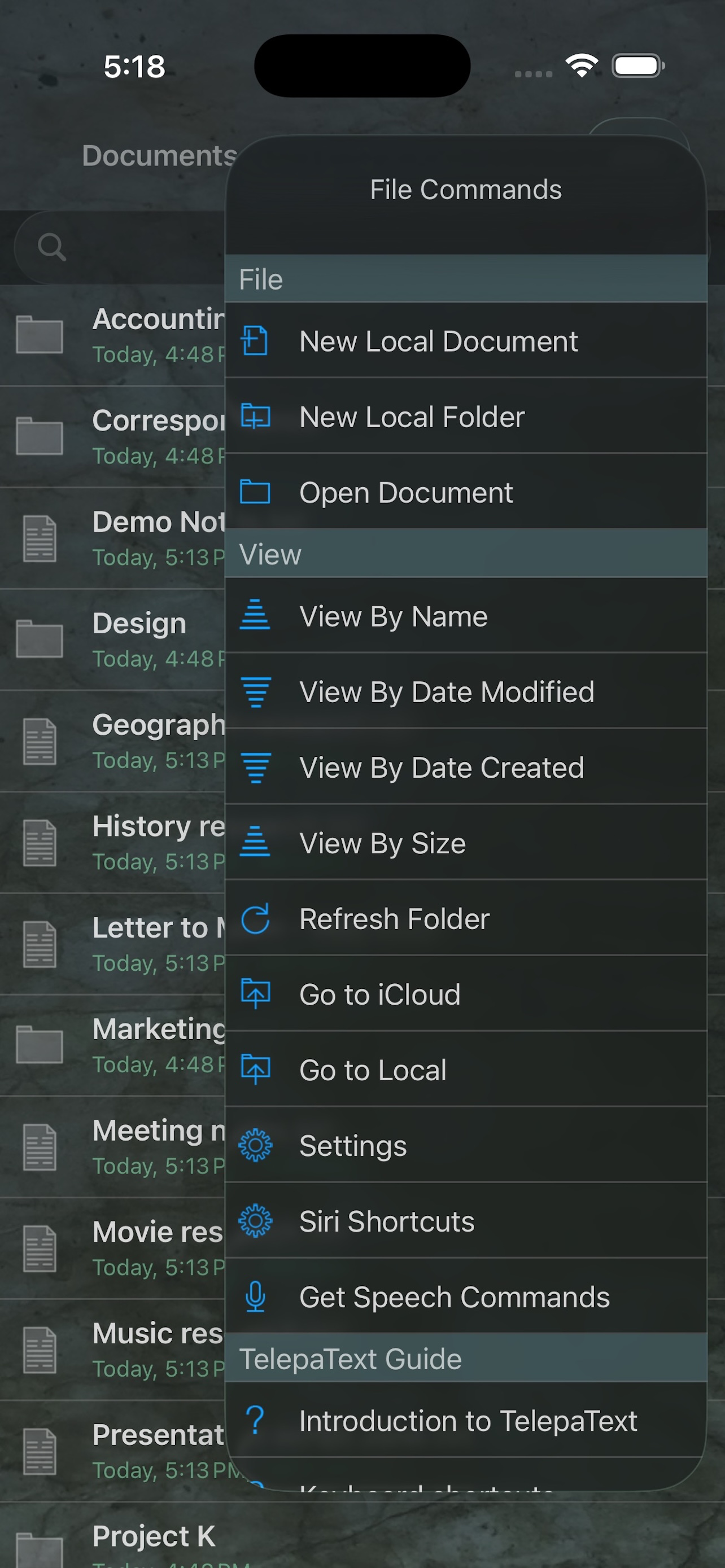Open Settings from the menu
Image resolution: width=725 pixels, height=1568 pixels.
(466, 1145)
